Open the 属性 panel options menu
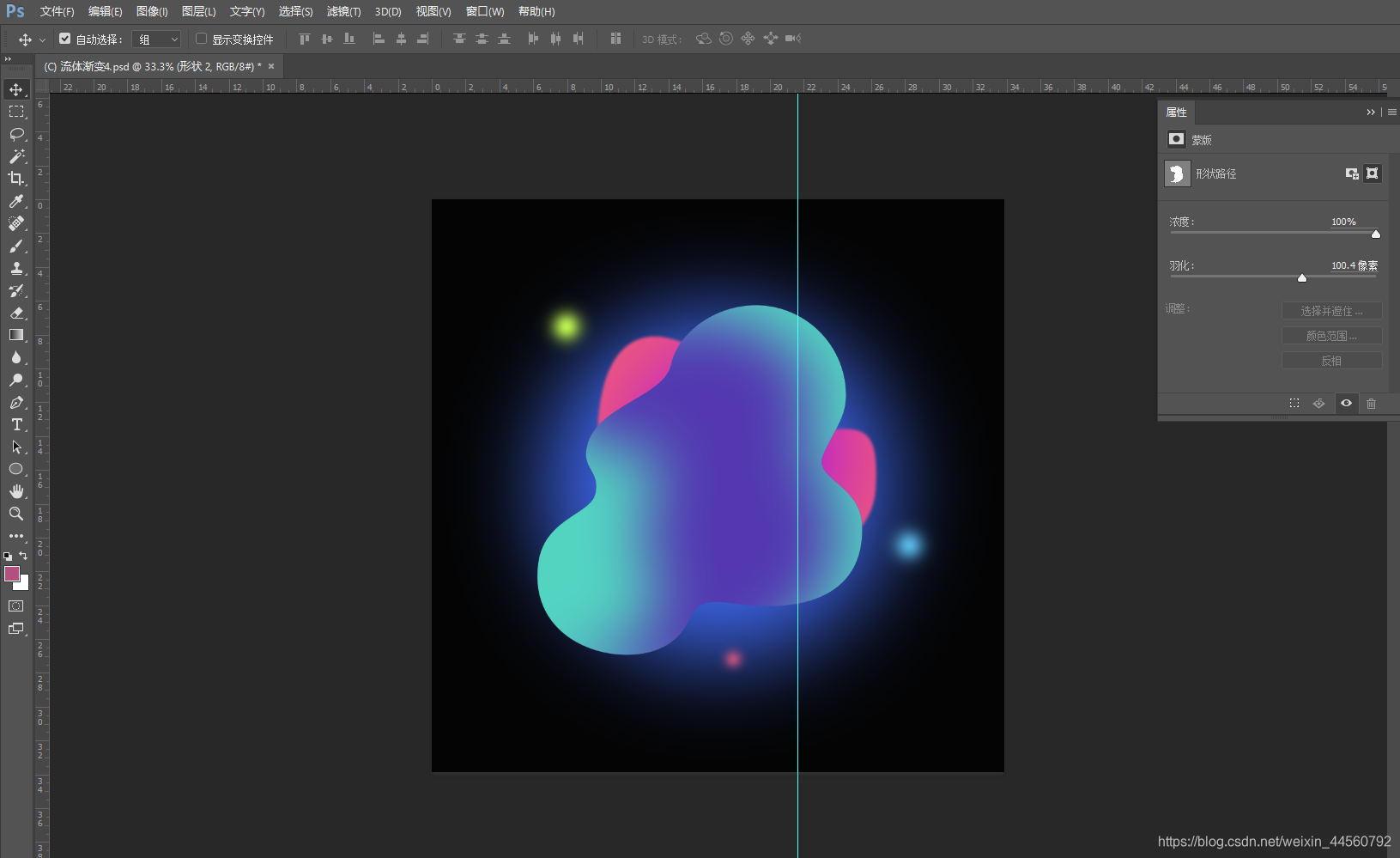The width and height of the screenshot is (1400, 858). click(1392, 112)
